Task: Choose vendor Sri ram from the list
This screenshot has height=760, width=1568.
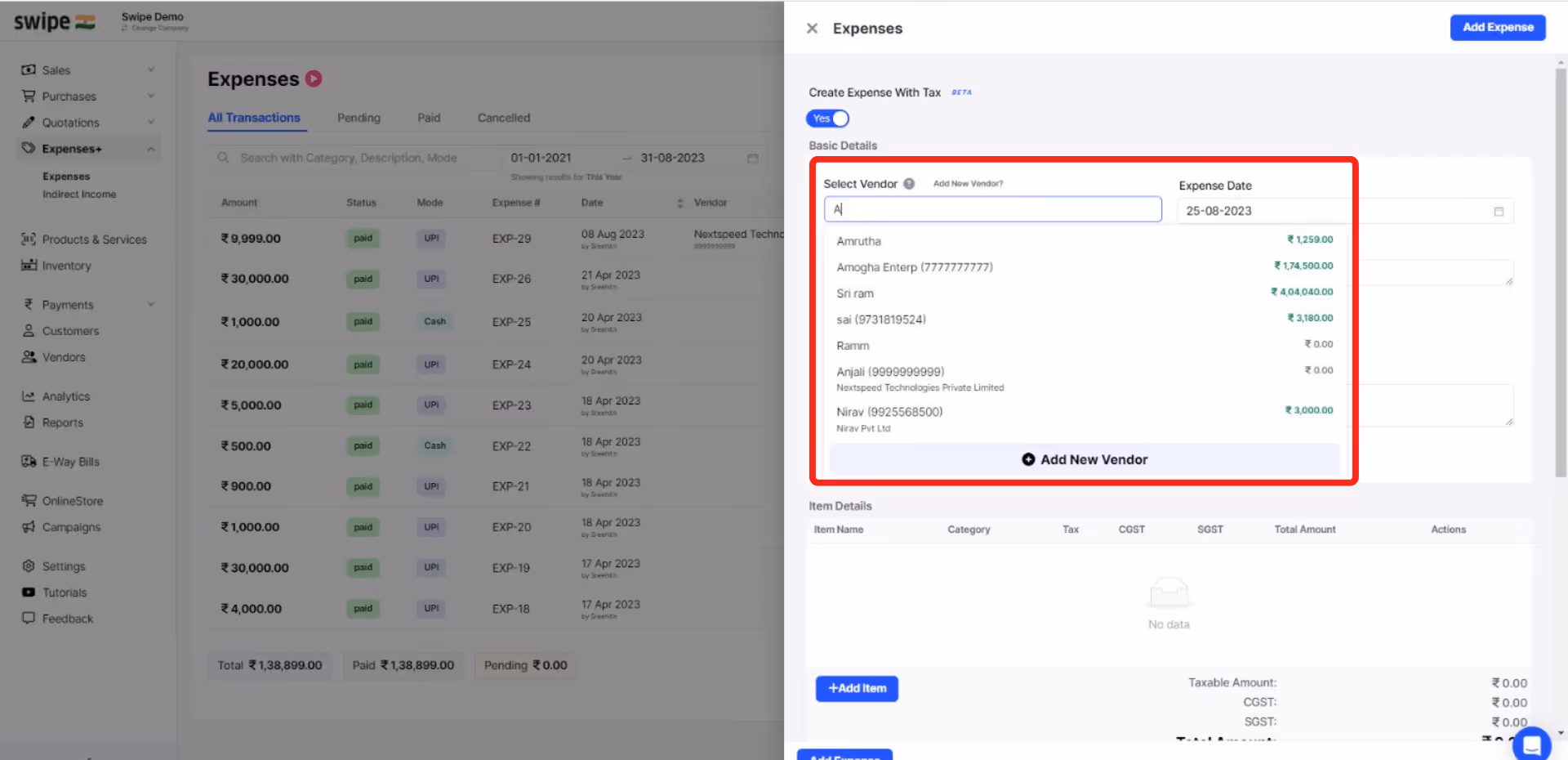Action: [1084, 293]
